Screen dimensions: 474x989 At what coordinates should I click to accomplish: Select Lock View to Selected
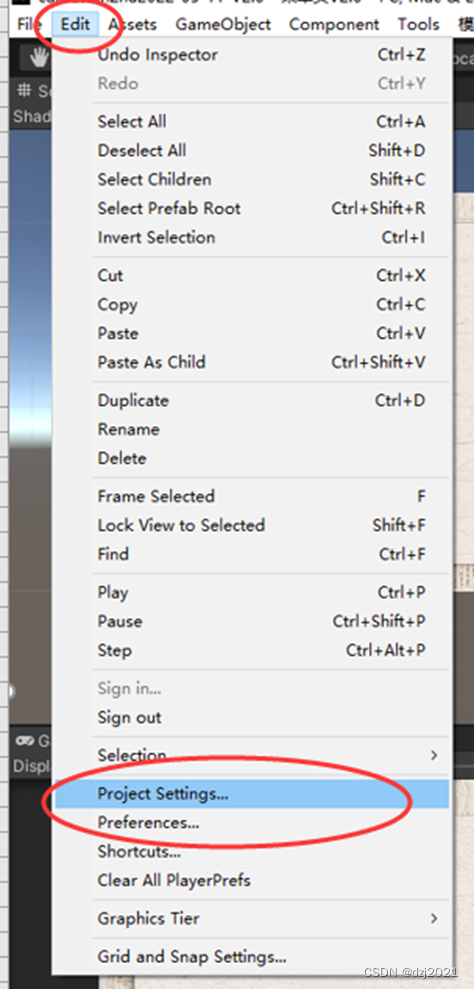click(252, 525)
